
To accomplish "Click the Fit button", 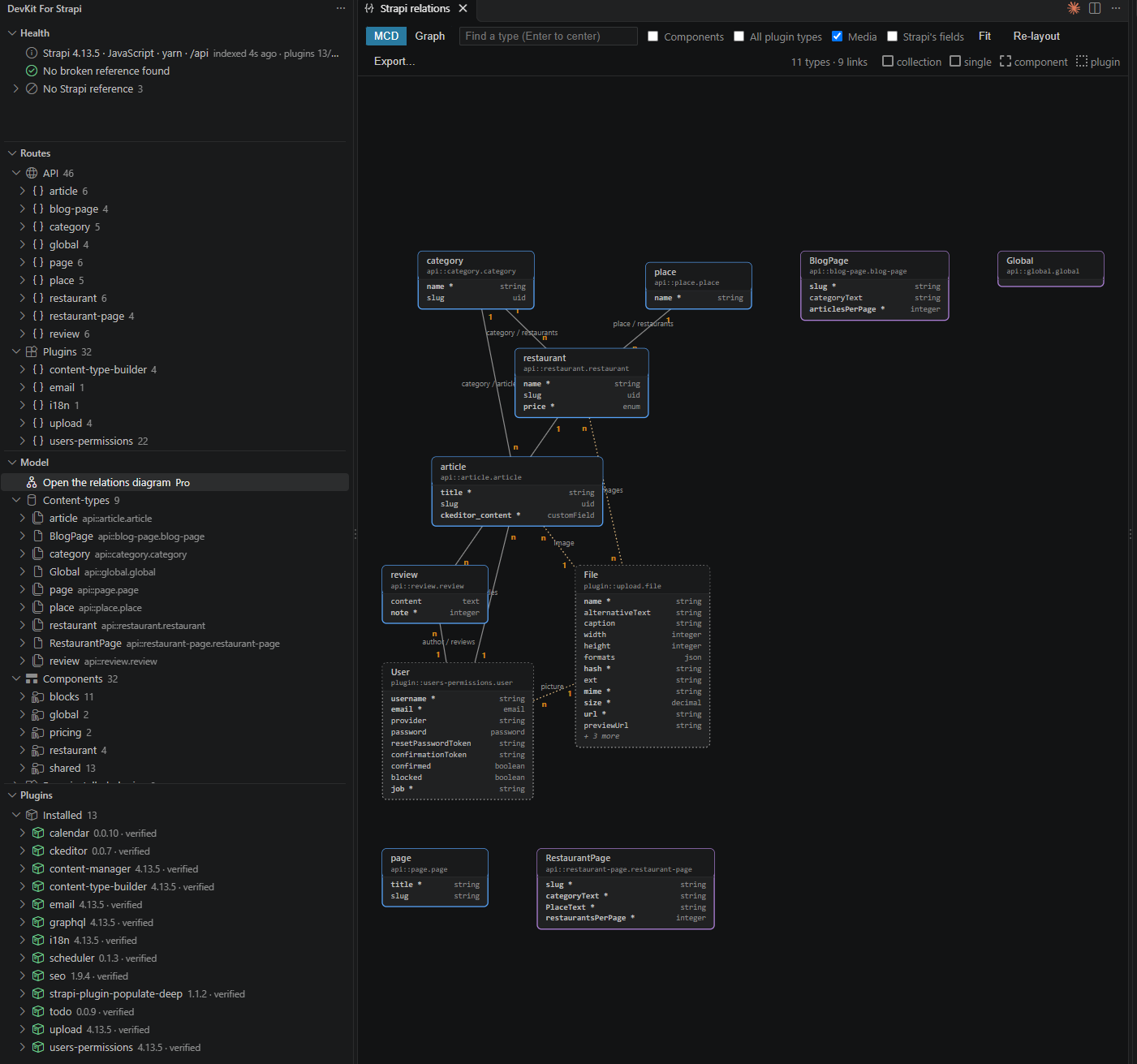I will click(x=984, y=36).
